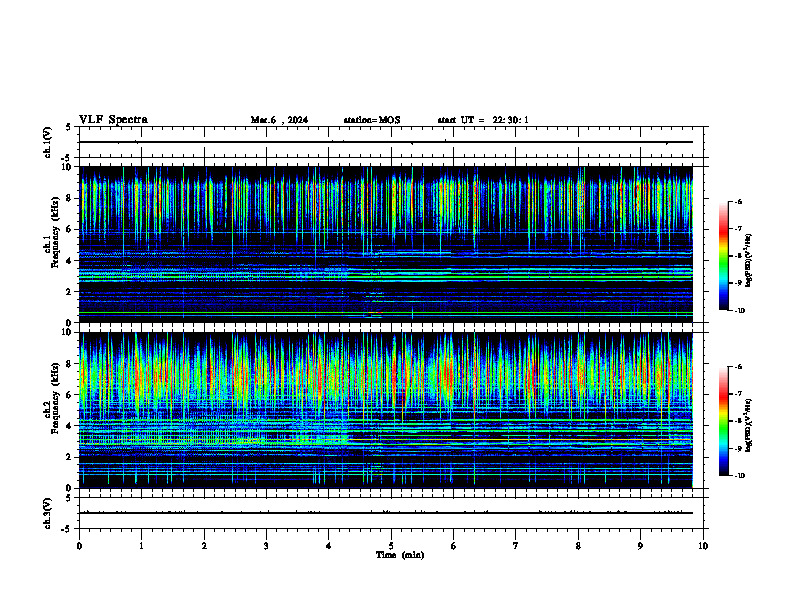This screenshot has height=612, width=792.
Task: Click the '-6' label on ch.2 color scale
Action: pos(738,367)
